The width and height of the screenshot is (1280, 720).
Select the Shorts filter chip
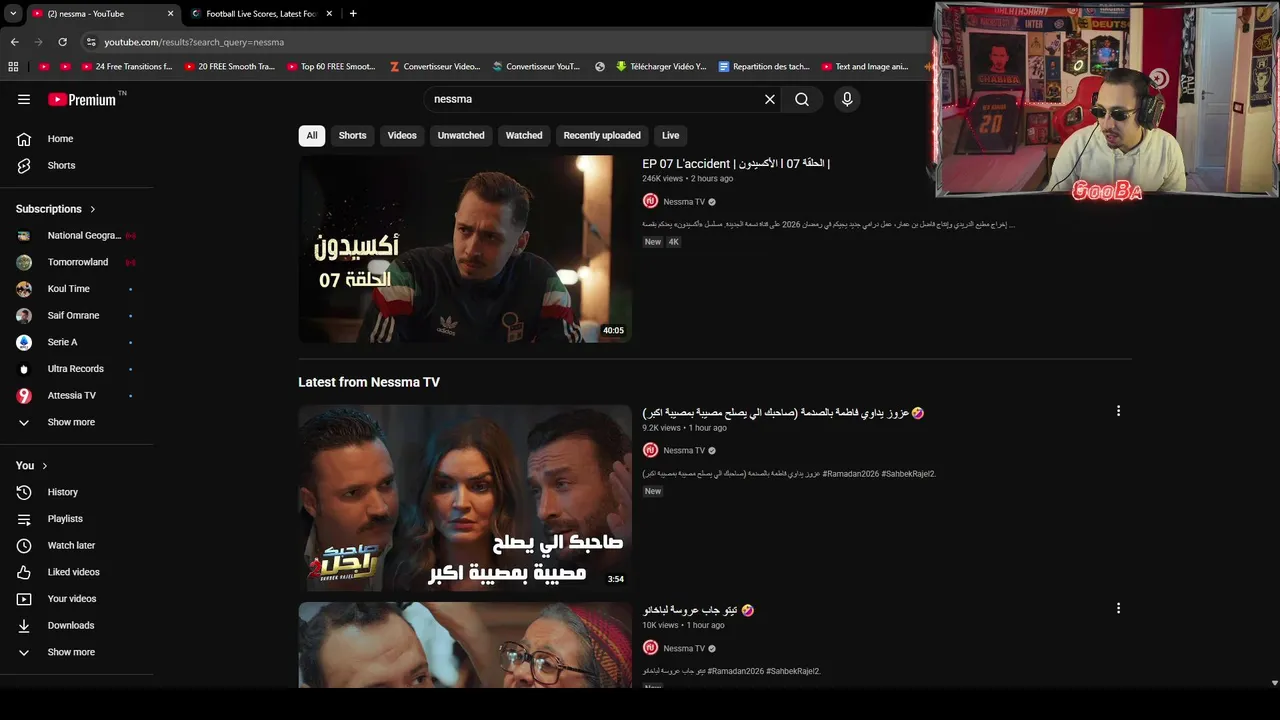(x=352, y=135)
